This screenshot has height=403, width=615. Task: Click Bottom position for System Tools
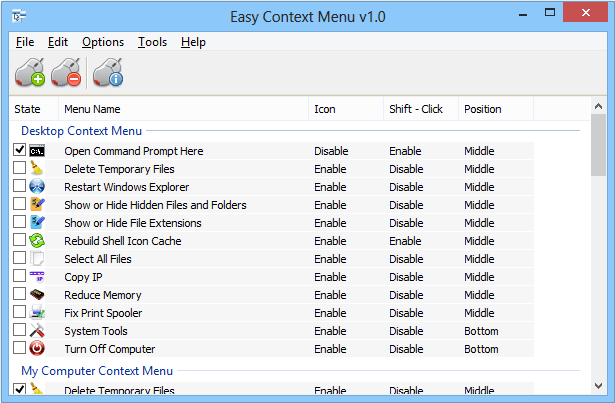point(481,331)
